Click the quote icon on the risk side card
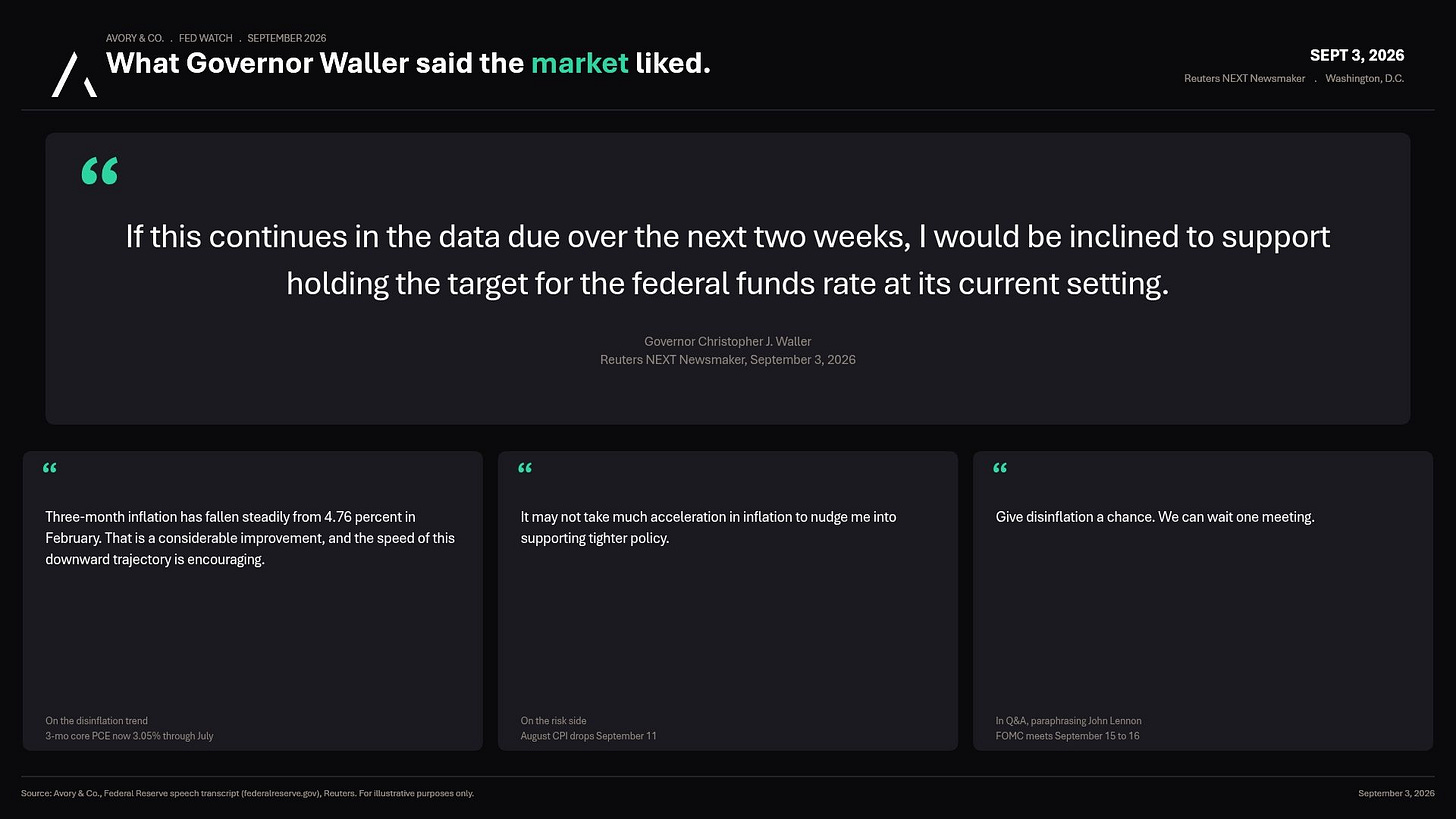Image resolution: width=1456 pixels, height=819 pixels. 525,468
